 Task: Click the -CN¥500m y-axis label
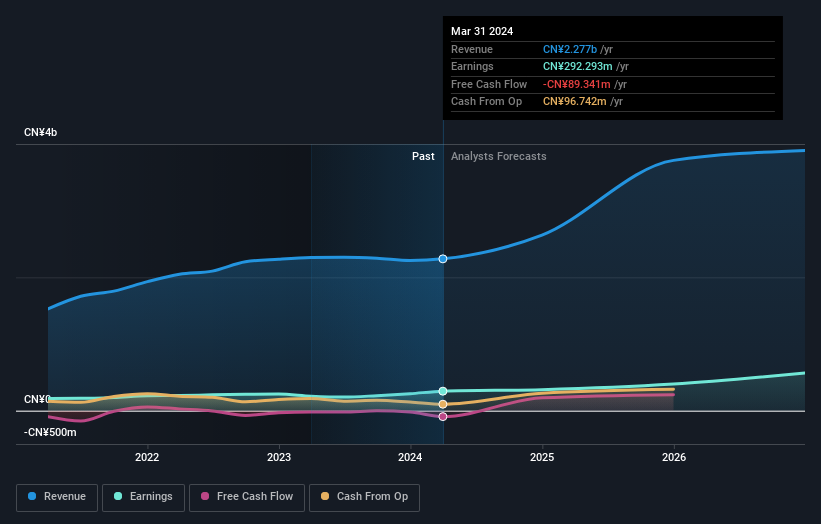click(x=50, y=432)
